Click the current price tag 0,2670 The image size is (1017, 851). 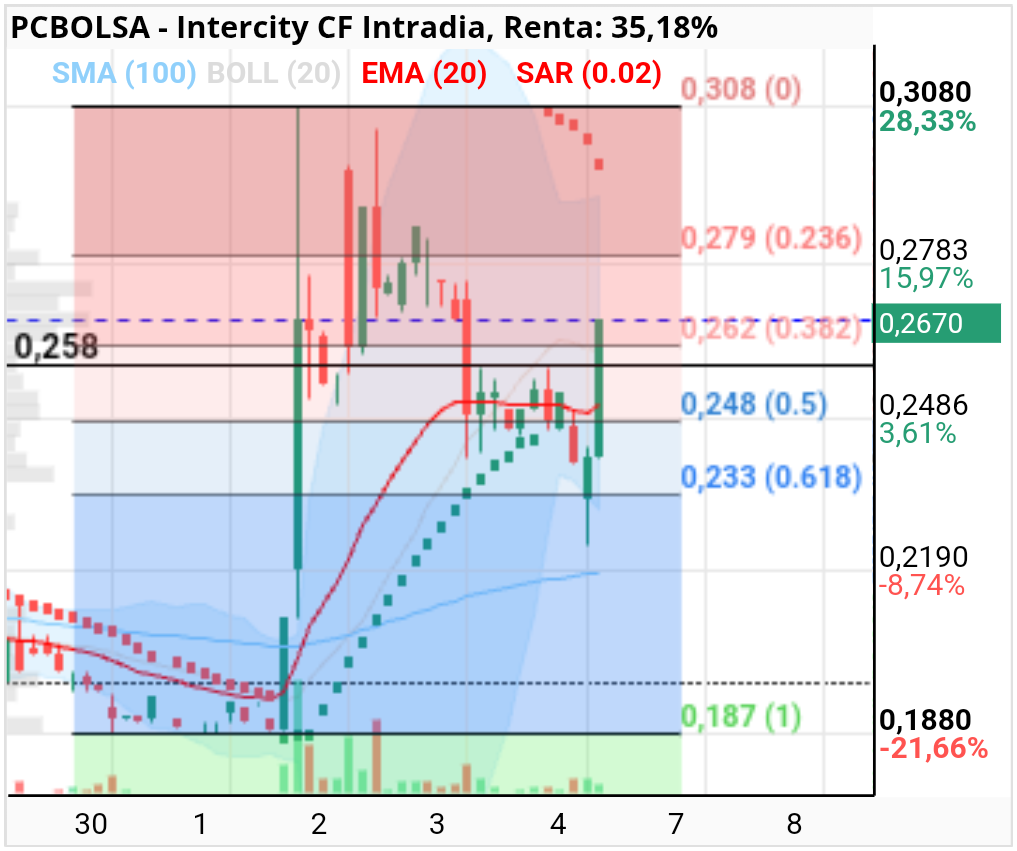937,323
